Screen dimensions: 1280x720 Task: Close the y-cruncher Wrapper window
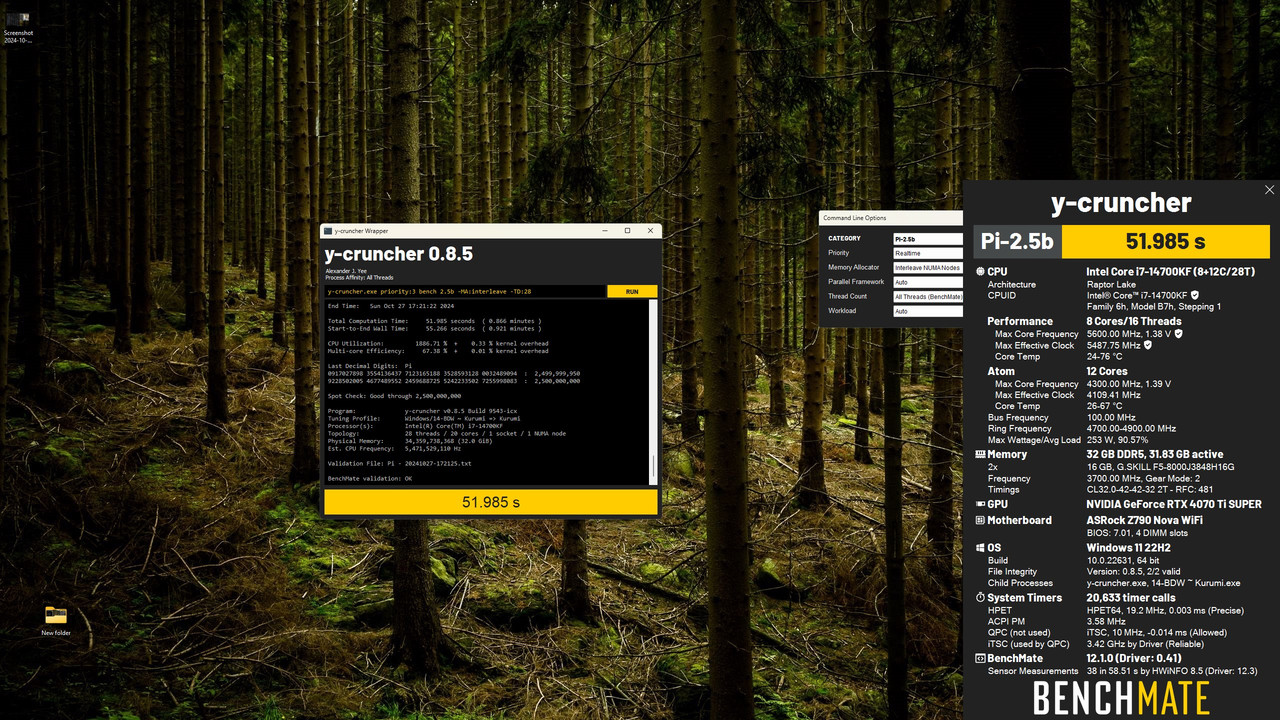click(649, 230)
